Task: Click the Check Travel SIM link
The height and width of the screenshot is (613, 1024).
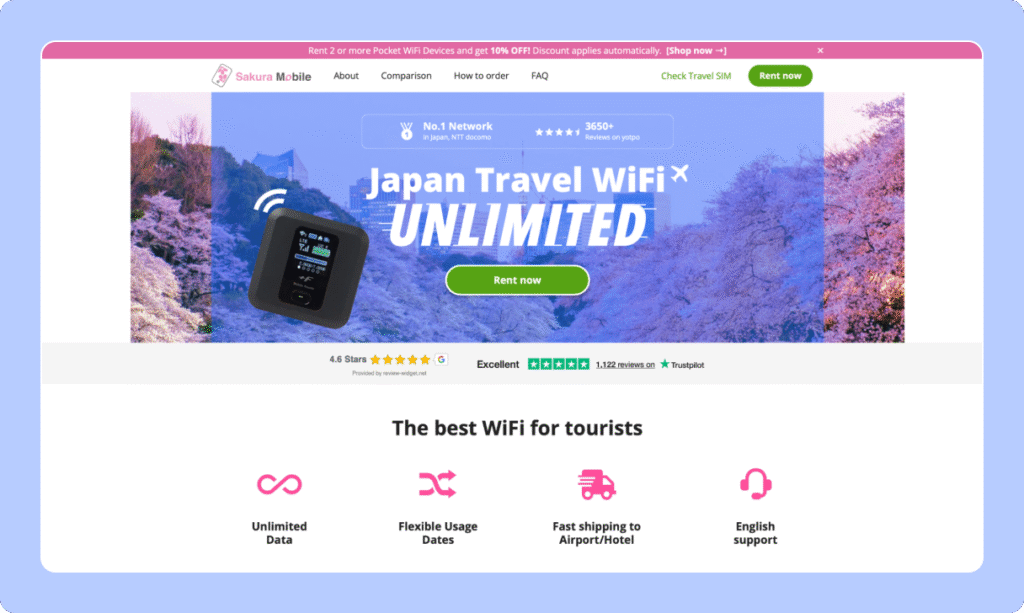Action: point(696,76)
